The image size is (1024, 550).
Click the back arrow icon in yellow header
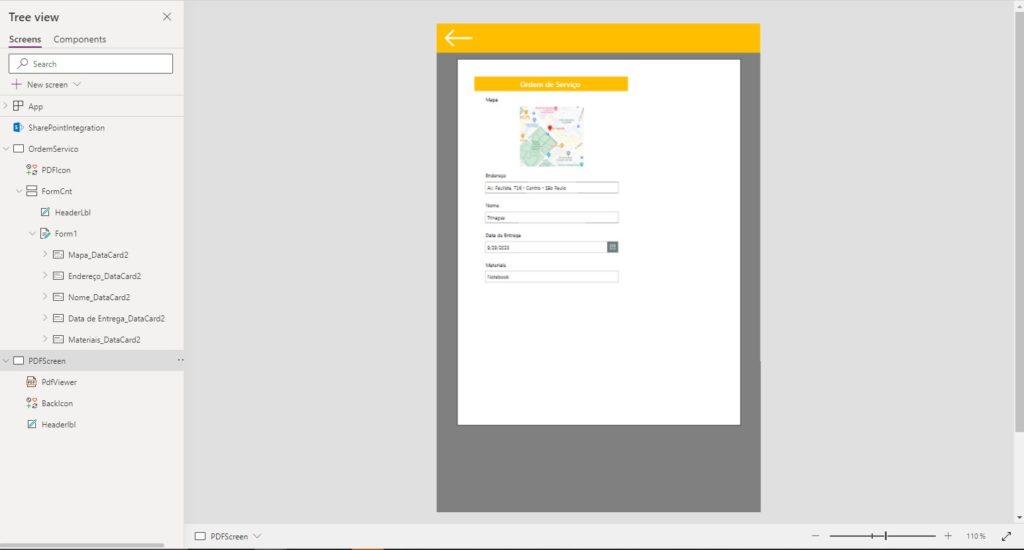(x=458, y=38)
